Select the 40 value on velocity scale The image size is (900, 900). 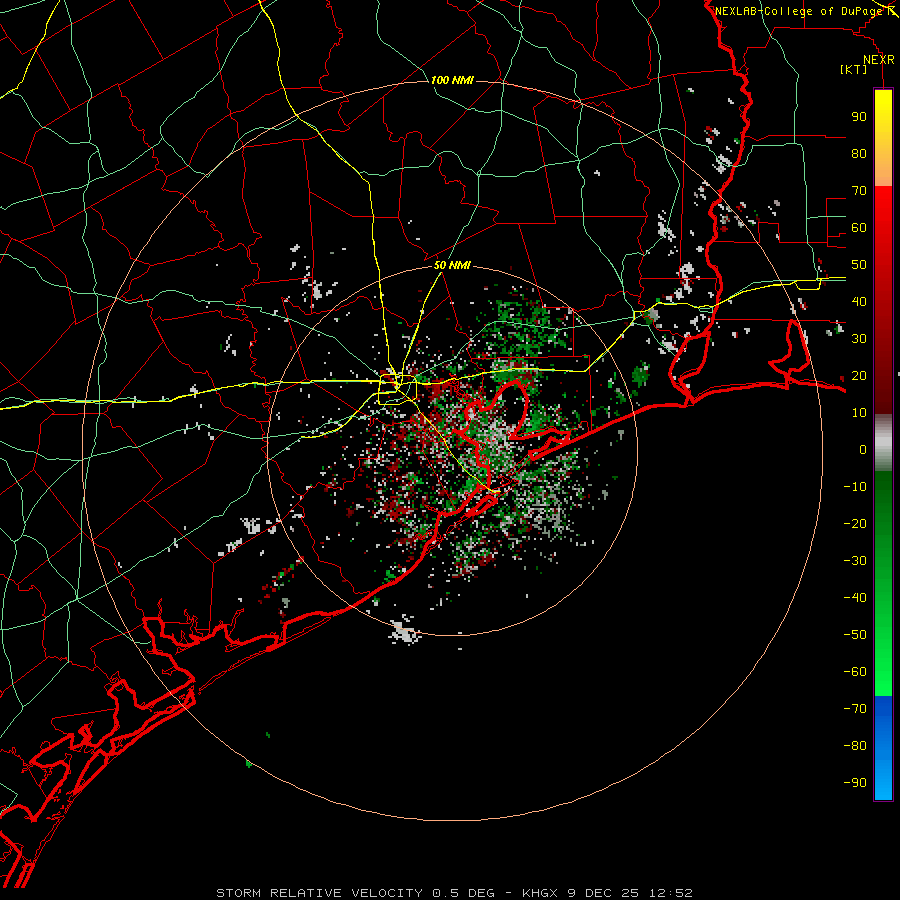(x=859, y=301)
